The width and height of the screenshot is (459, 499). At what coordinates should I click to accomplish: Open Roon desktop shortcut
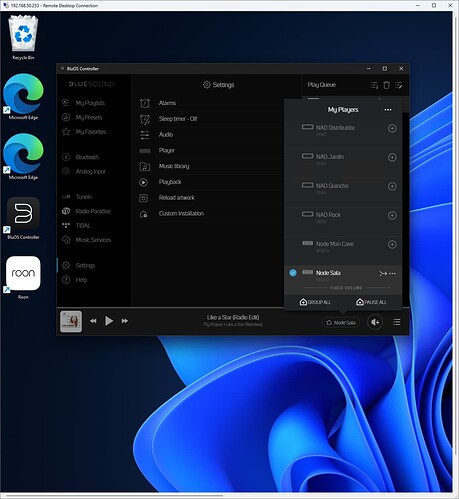pos(23,277)
